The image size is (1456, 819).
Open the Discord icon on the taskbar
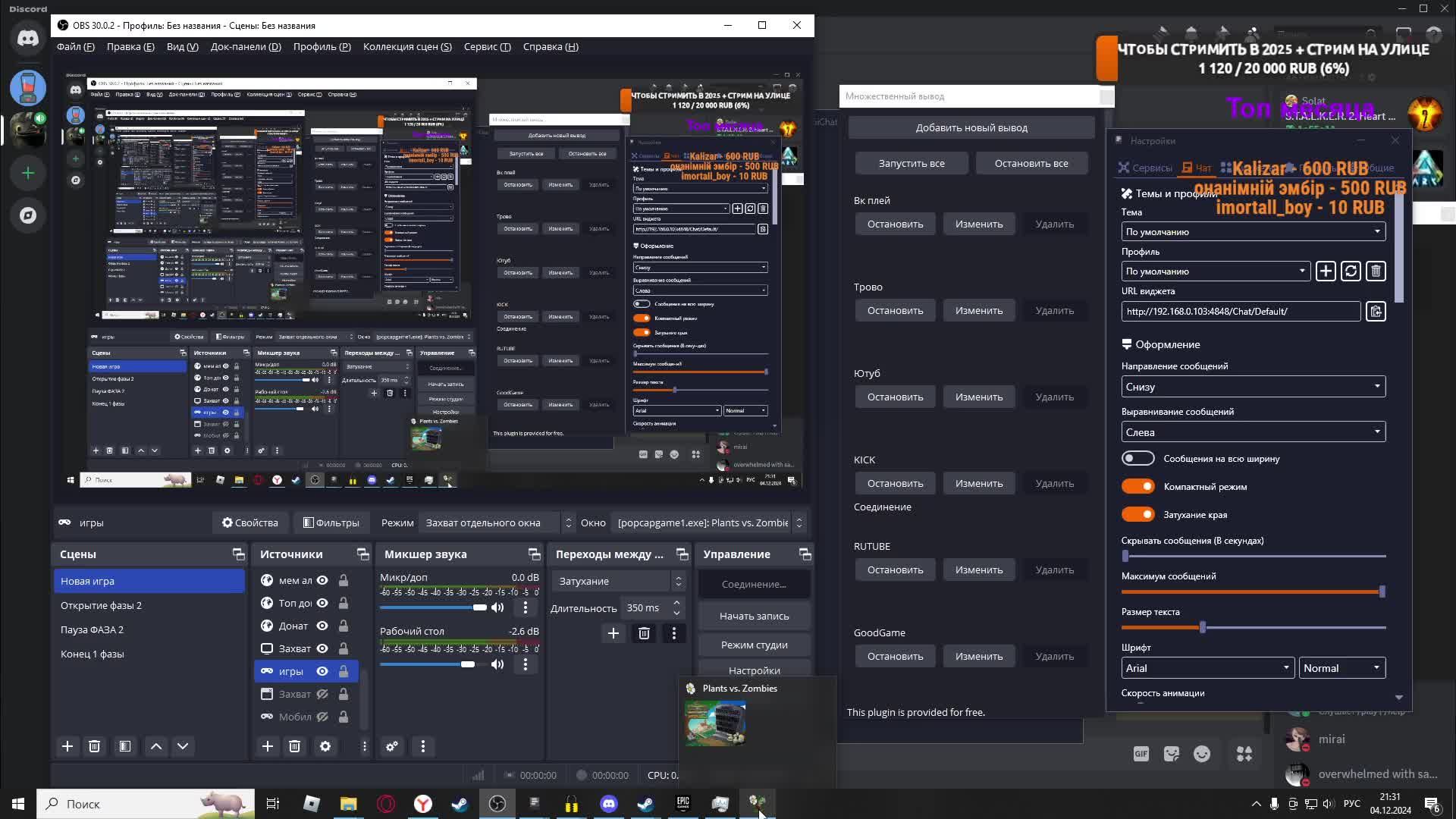point(609,804)
